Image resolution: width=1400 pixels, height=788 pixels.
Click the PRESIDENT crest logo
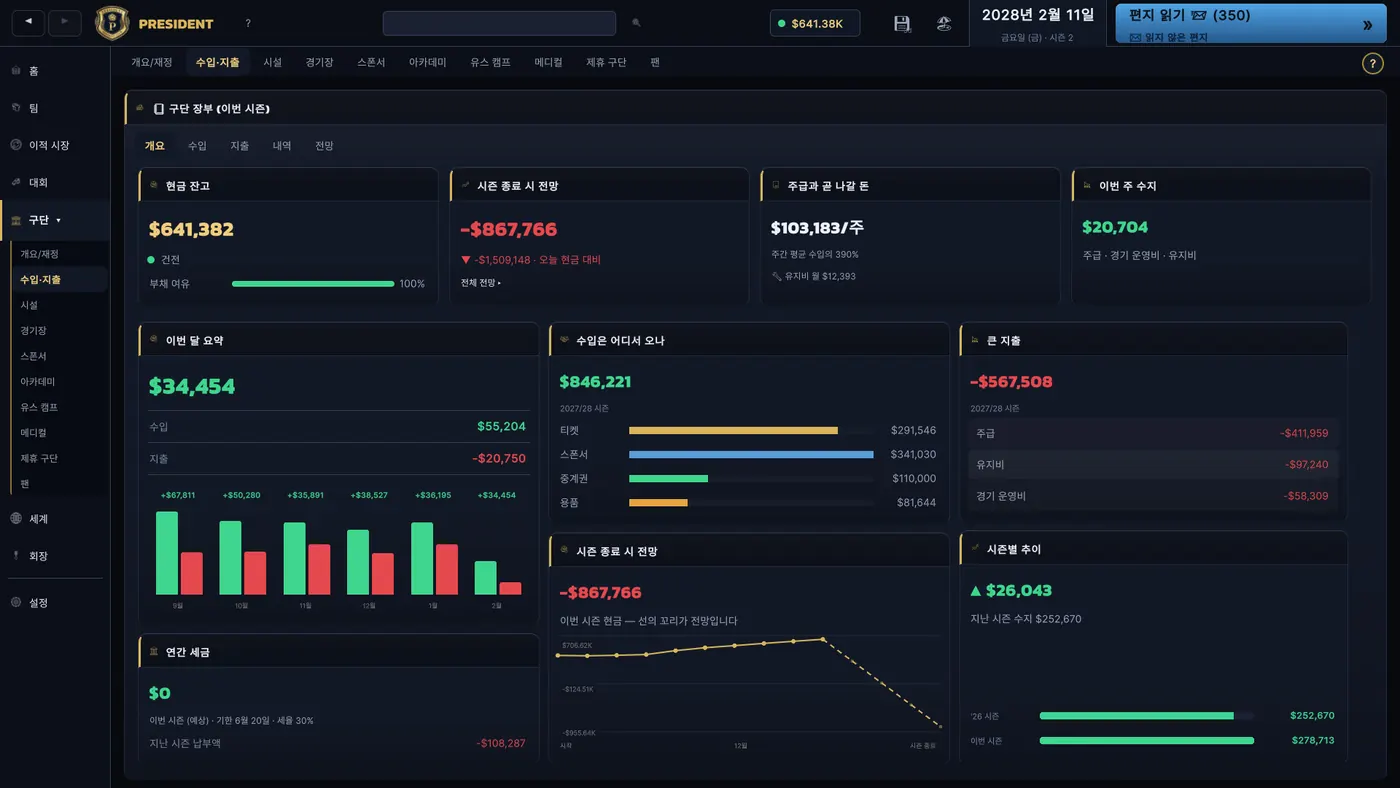point(112,23)
